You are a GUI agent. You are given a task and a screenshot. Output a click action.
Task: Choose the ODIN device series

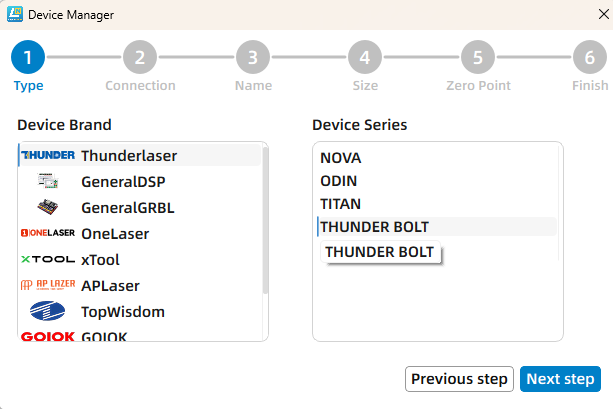[x=339, y=181]
